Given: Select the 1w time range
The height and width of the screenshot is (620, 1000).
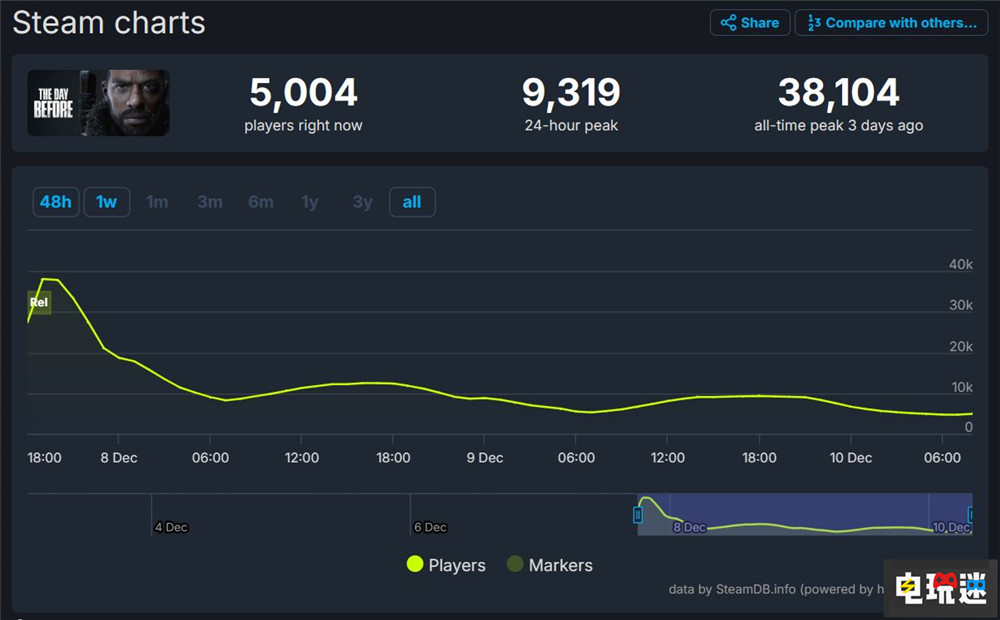Looking at the screenshot, I should 106,202.
